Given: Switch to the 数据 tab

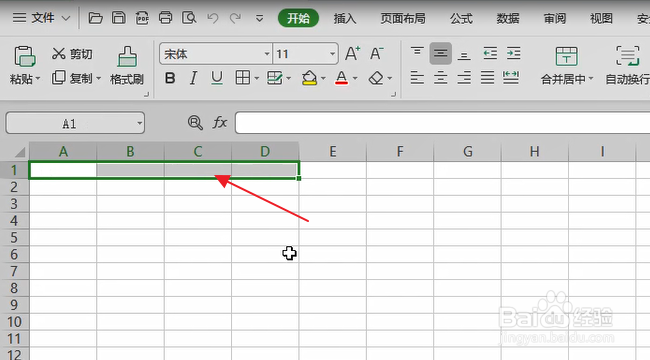Looking at the screenshot, I should coord(508,18).
